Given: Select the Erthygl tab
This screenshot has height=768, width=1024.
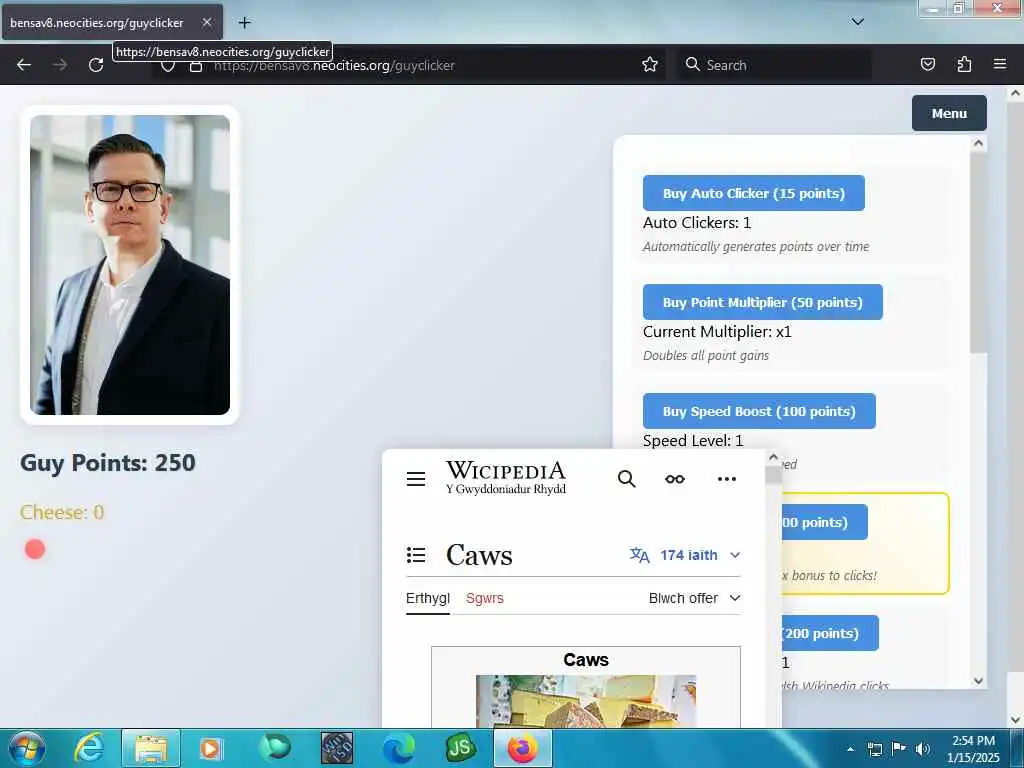Looking at the screenshot, I should [x=428, y=598].
